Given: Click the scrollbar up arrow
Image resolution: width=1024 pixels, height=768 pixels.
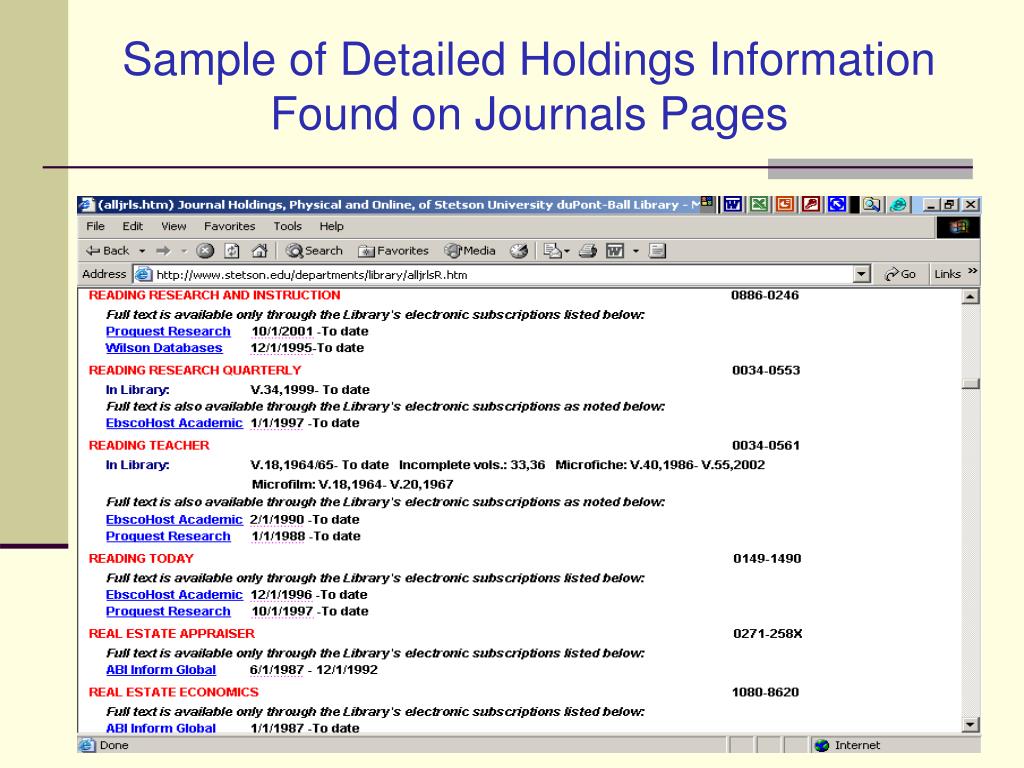Looking at the screenshot, I should [970, 297].
